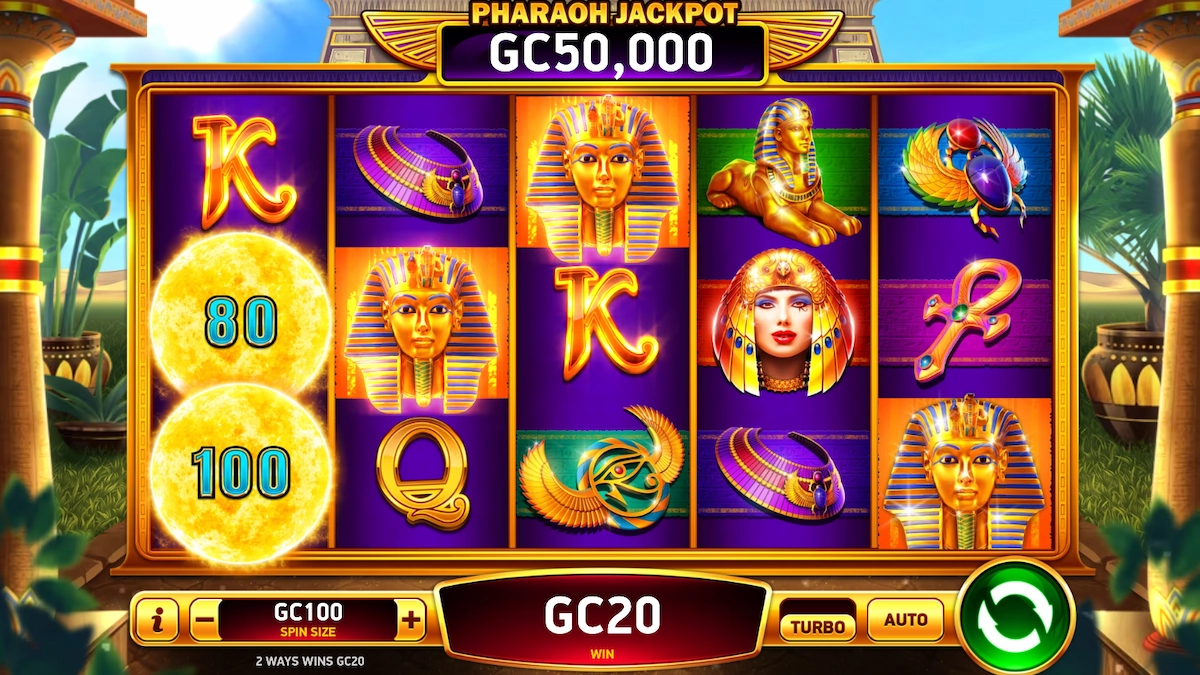Click the winged scarab beetle symbol

point(964,172)
